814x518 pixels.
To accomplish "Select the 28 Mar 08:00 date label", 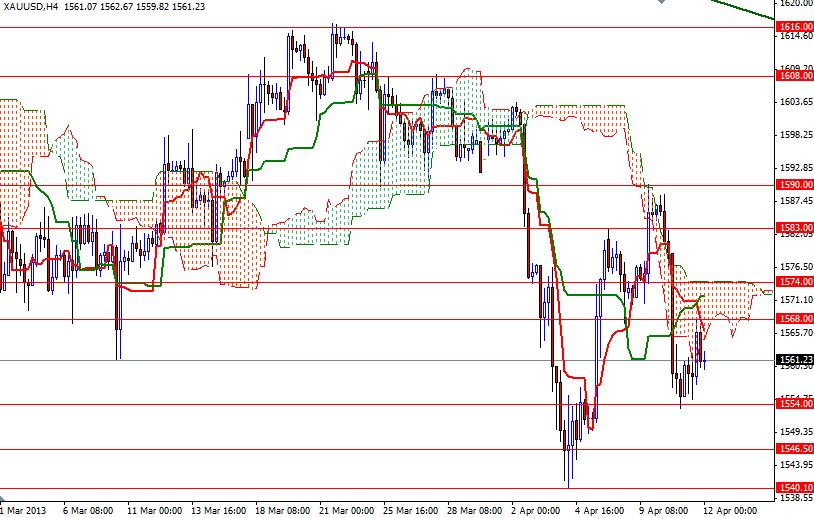I will point(473,508).
